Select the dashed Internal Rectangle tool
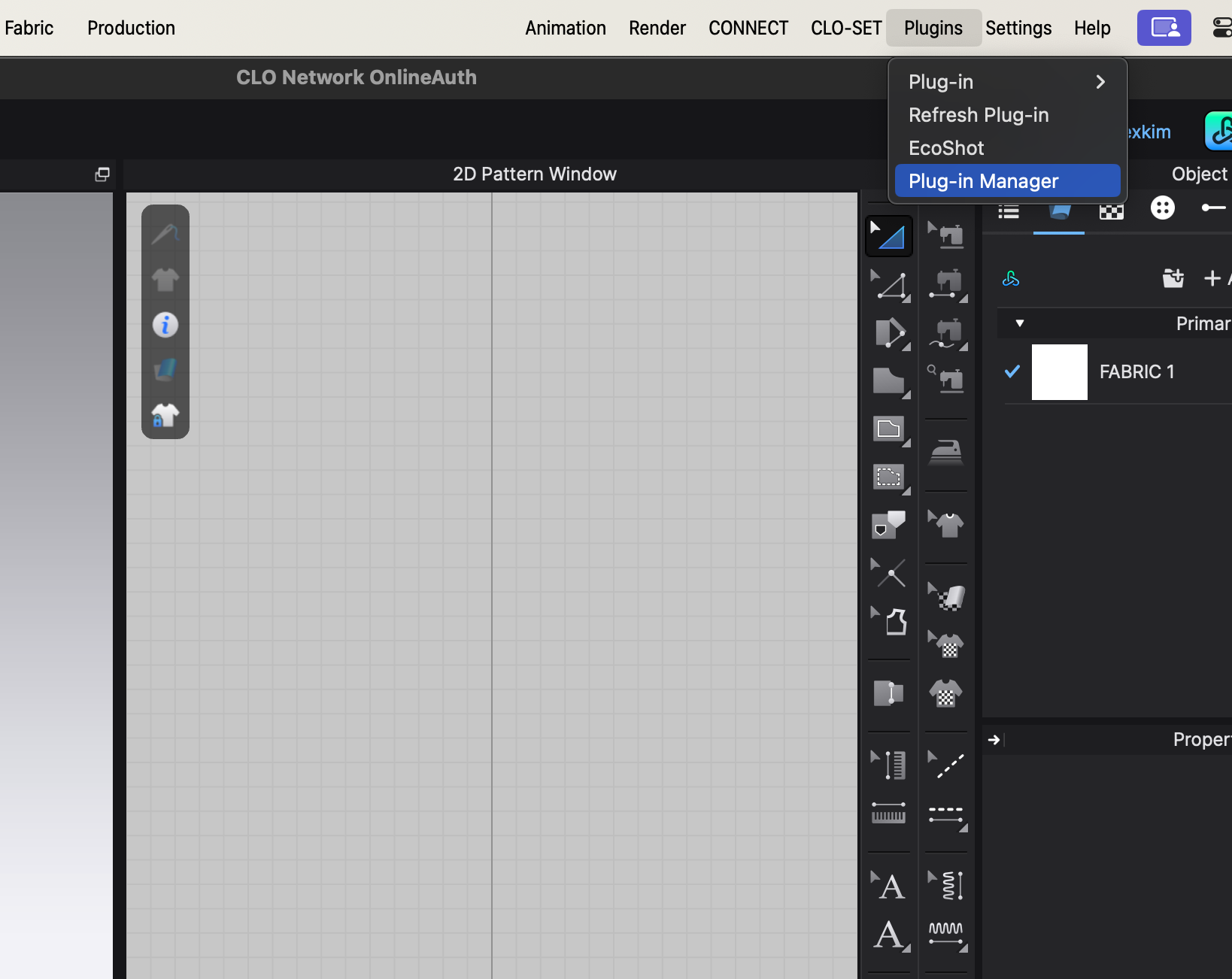Image resolution: width=1232 pixels, height=979 pixels. pos(891,477)
